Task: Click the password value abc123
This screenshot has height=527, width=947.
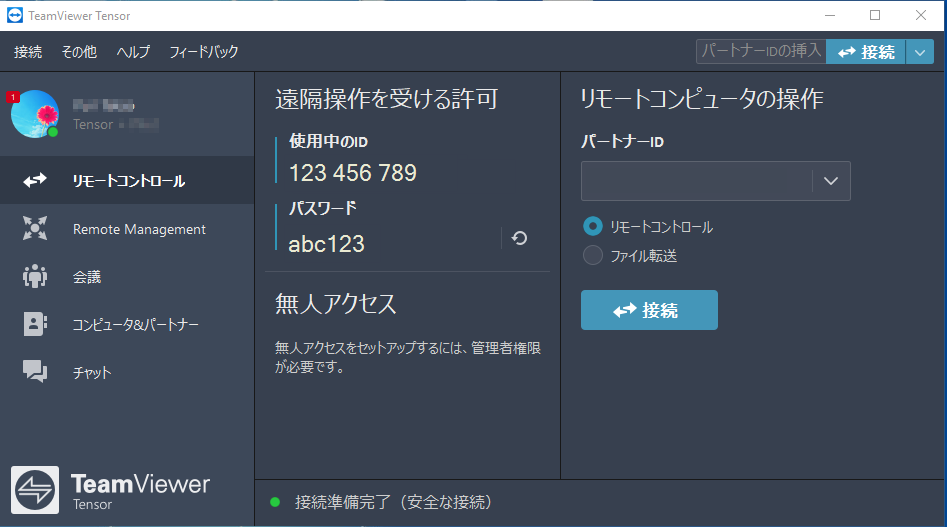Action: click(x=326, y=244)
